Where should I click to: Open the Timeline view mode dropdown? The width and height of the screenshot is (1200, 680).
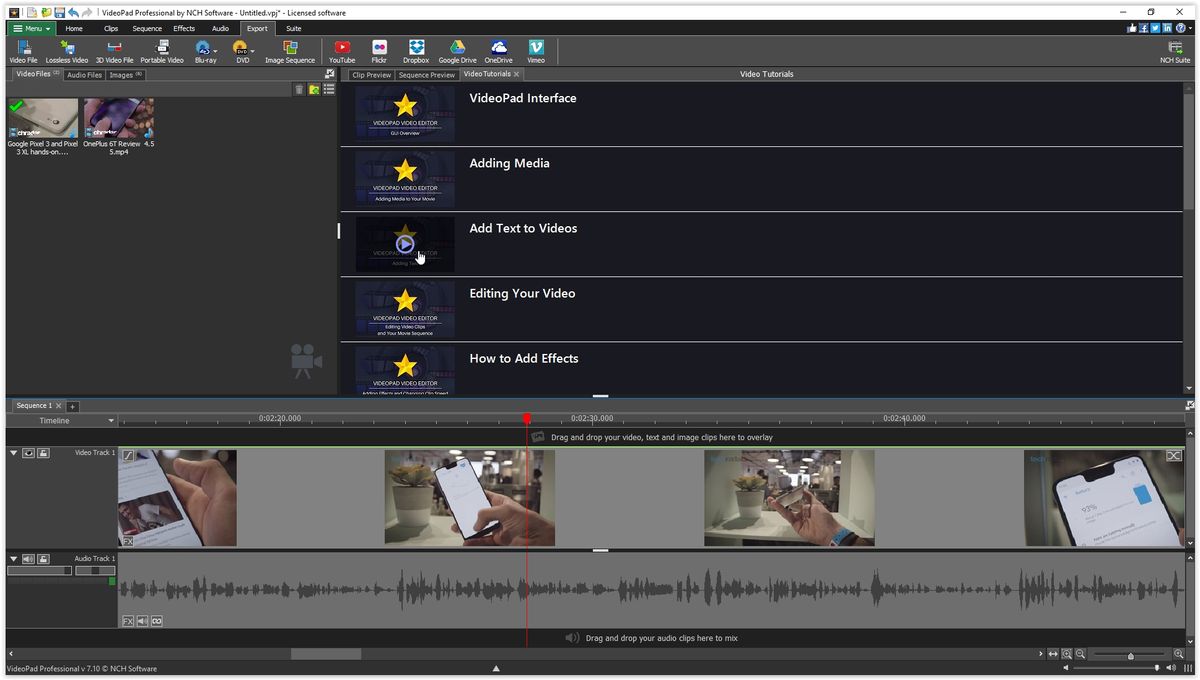point(112,420)
